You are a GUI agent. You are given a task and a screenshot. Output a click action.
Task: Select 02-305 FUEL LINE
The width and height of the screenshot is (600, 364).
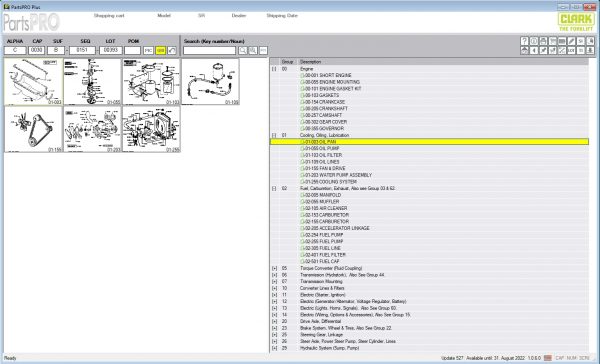(323, 248)
